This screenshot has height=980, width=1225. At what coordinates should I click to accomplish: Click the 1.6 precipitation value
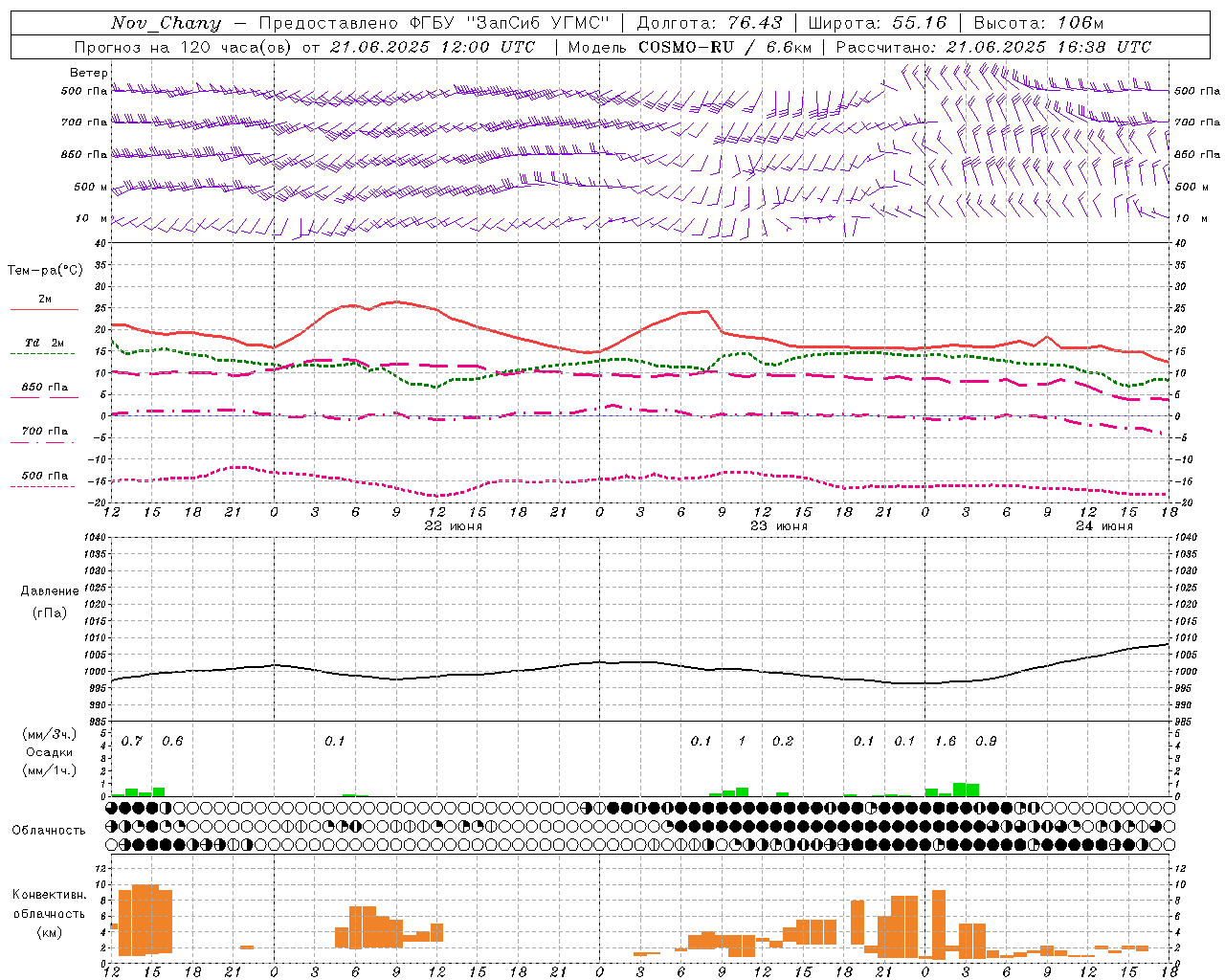(946, 742)
